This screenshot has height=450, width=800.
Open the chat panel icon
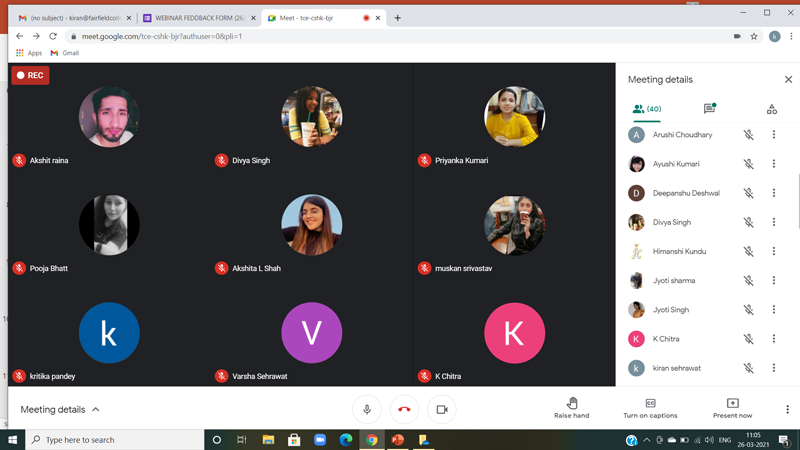click(710, 108)
